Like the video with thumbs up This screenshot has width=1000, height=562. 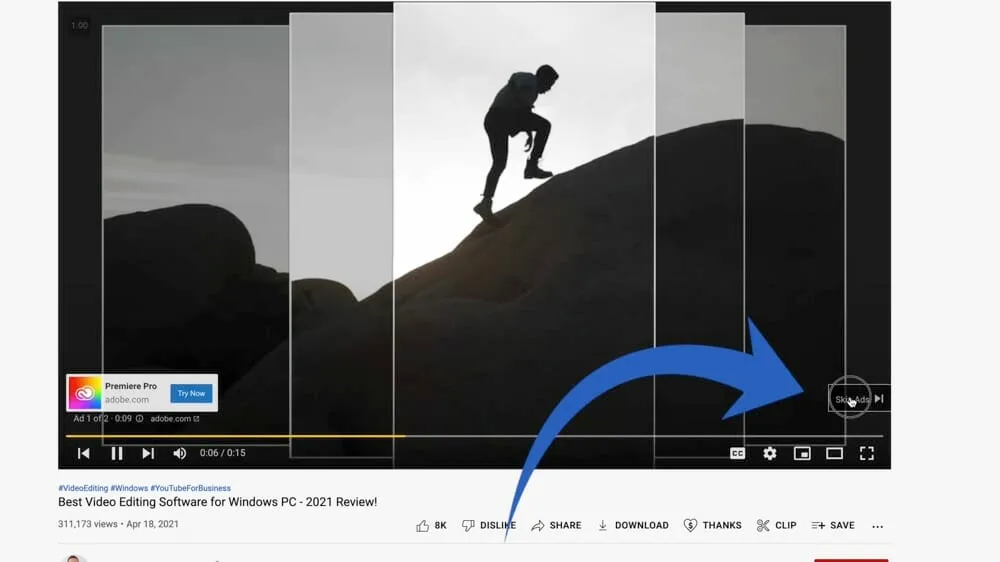coord(431,525)
